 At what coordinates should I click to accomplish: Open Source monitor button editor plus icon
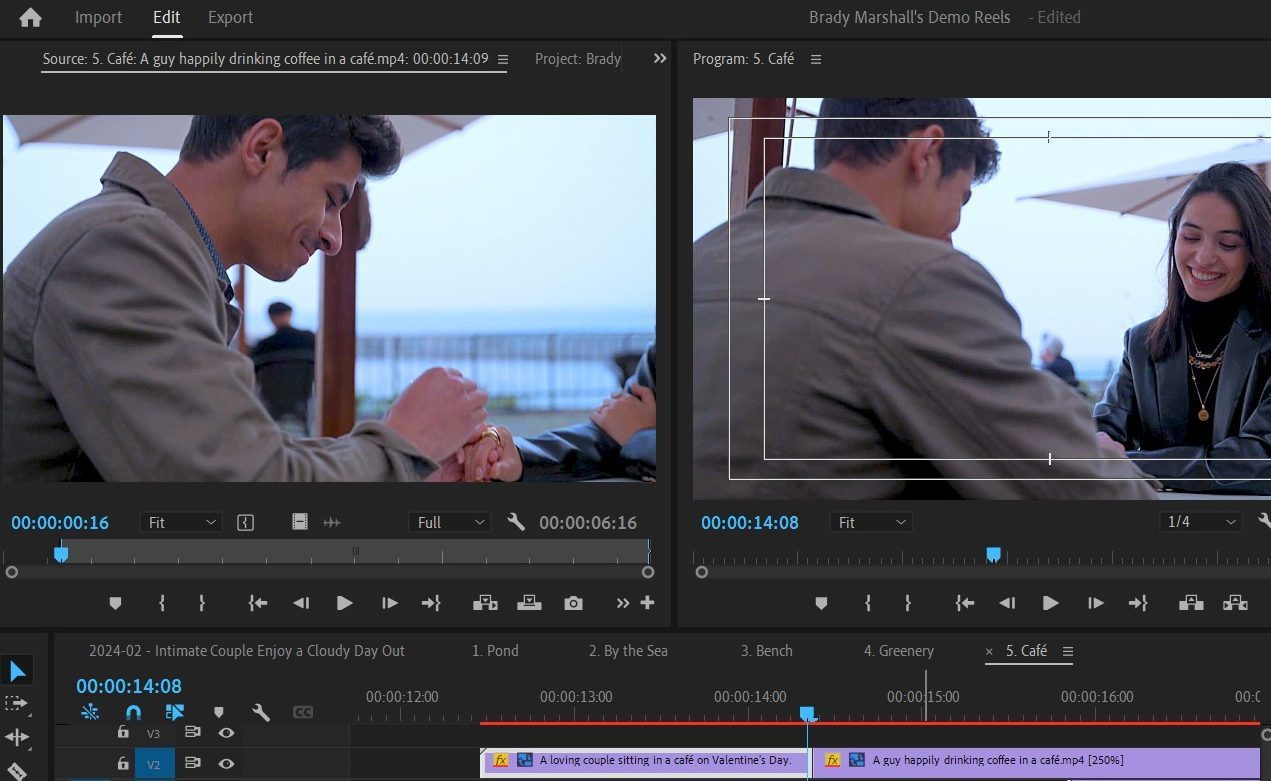click(647, 603)
